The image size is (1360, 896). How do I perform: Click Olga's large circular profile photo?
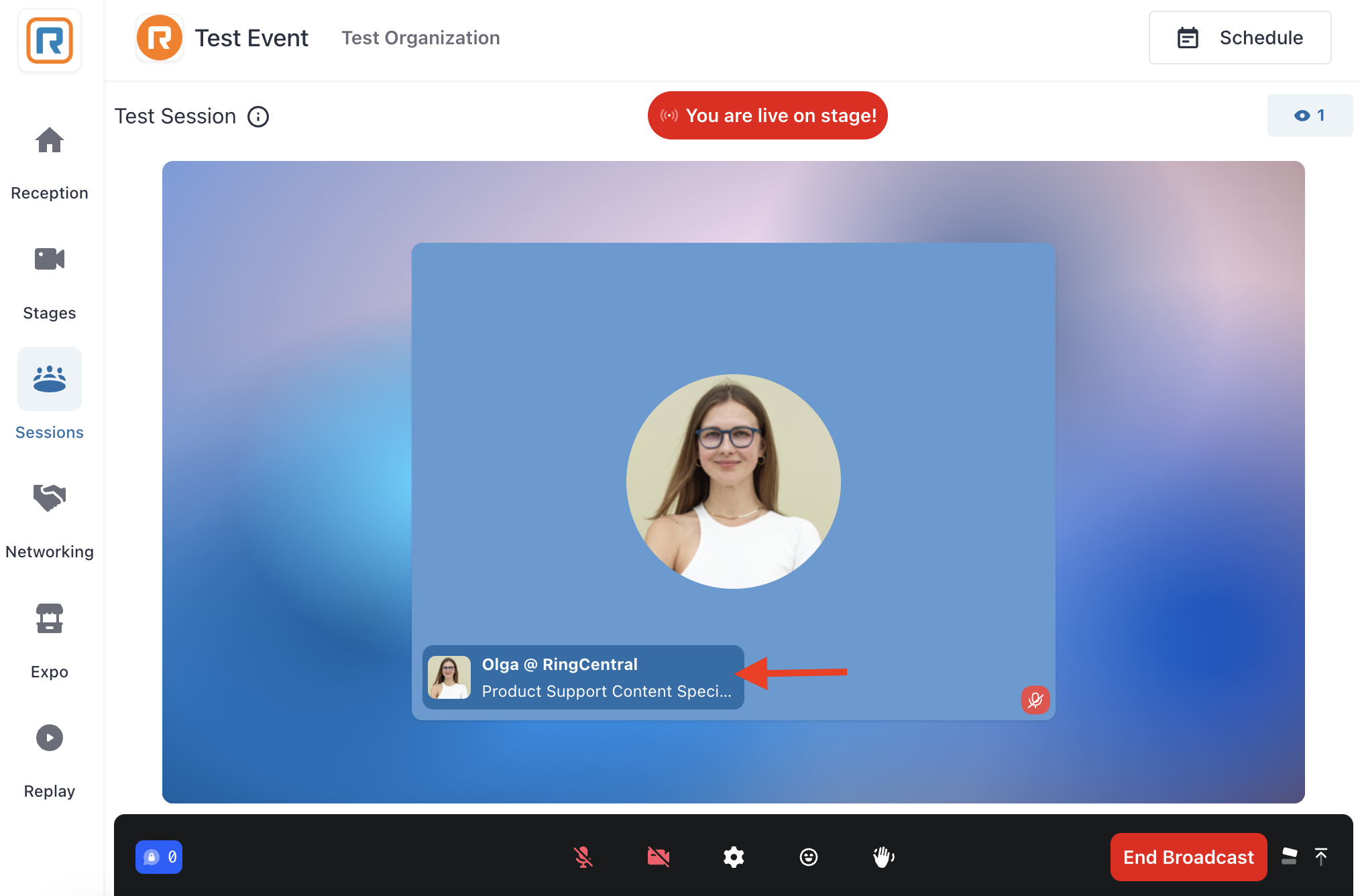pyautogui.click(x=734, y=482)
